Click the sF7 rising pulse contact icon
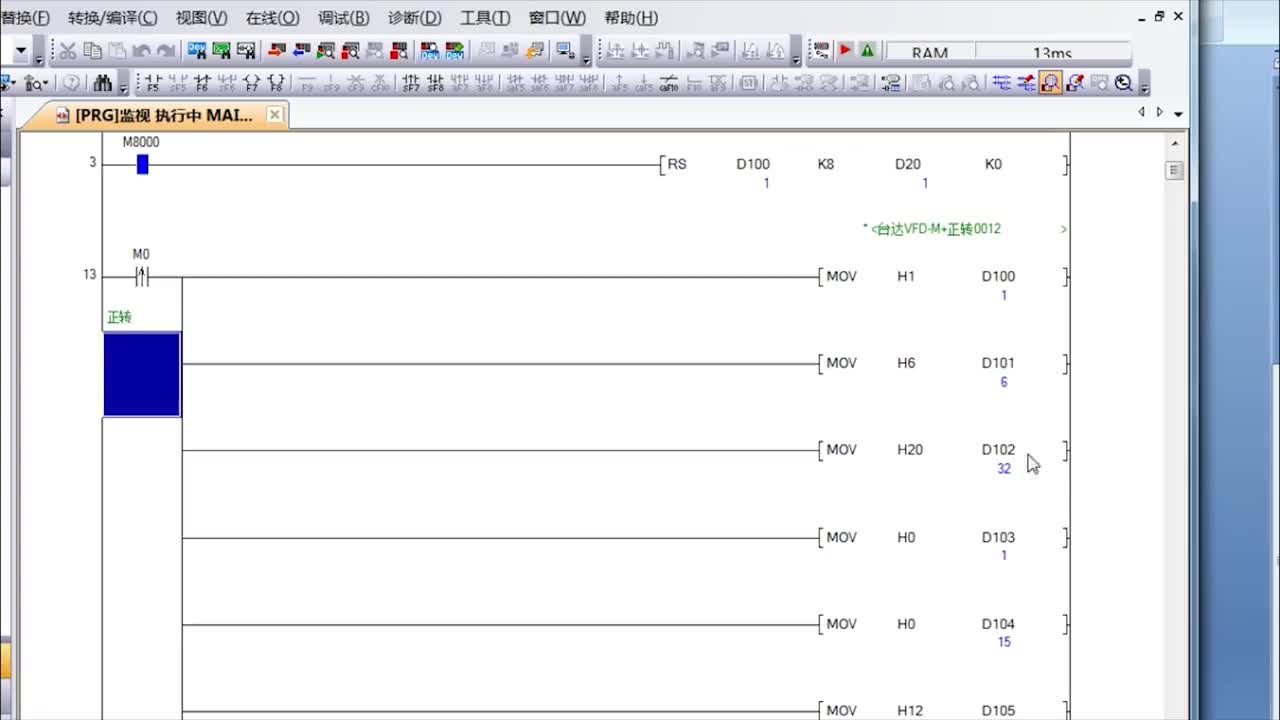 pos(411,83)
